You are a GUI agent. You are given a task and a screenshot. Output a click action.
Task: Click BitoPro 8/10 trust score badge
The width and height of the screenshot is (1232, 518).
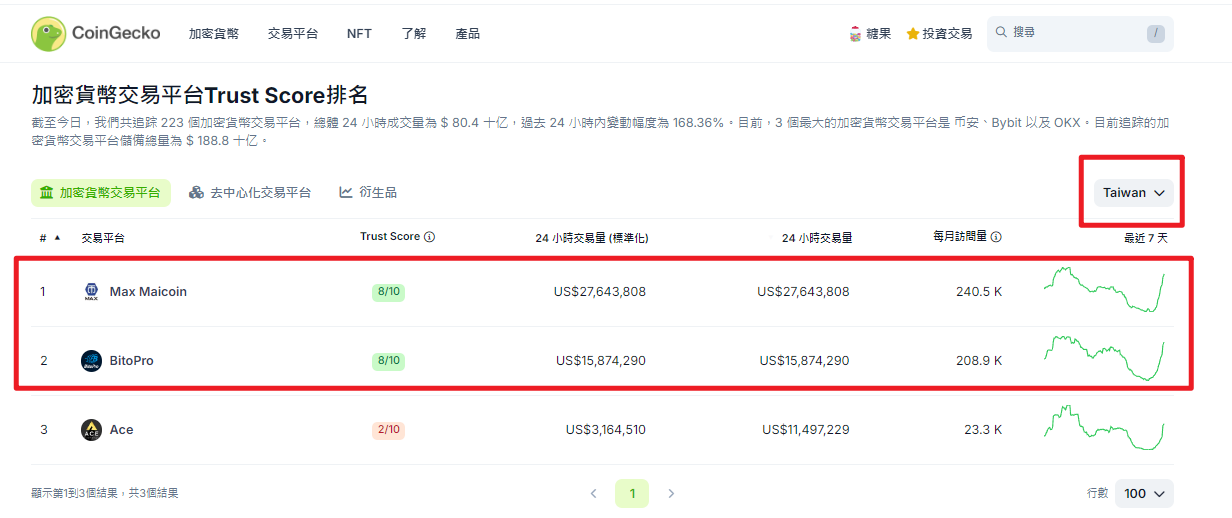pyautogui.click(x=388, y=361)
